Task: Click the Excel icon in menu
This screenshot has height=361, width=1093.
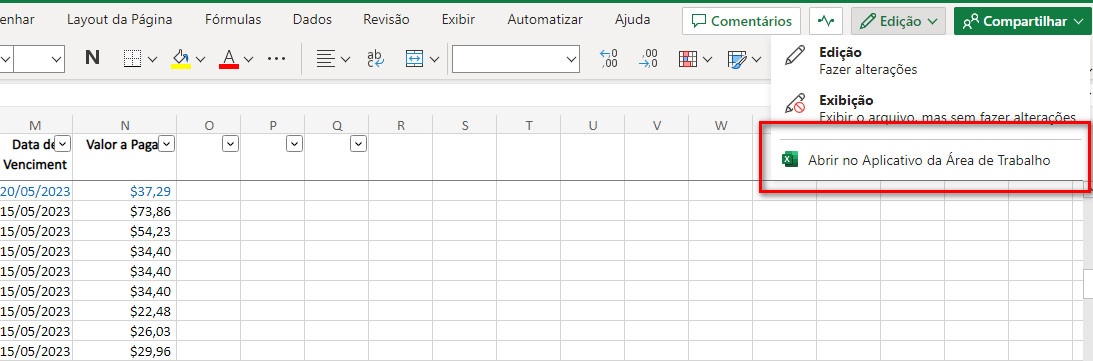Action: [790, 160]
